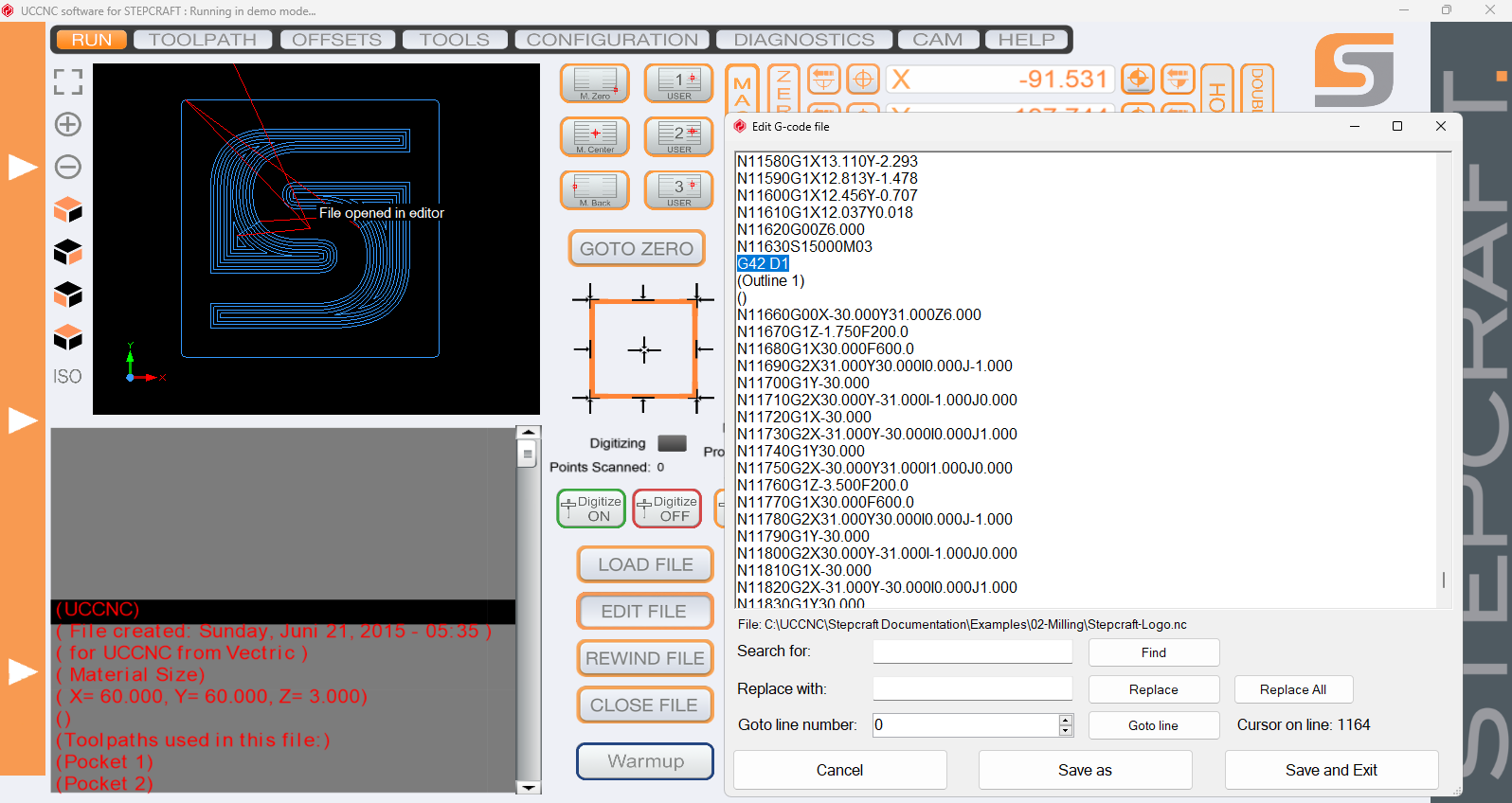1512x803 pixels.
Task: Select cube view icon with orange top and left
Action: pos(67,209)
